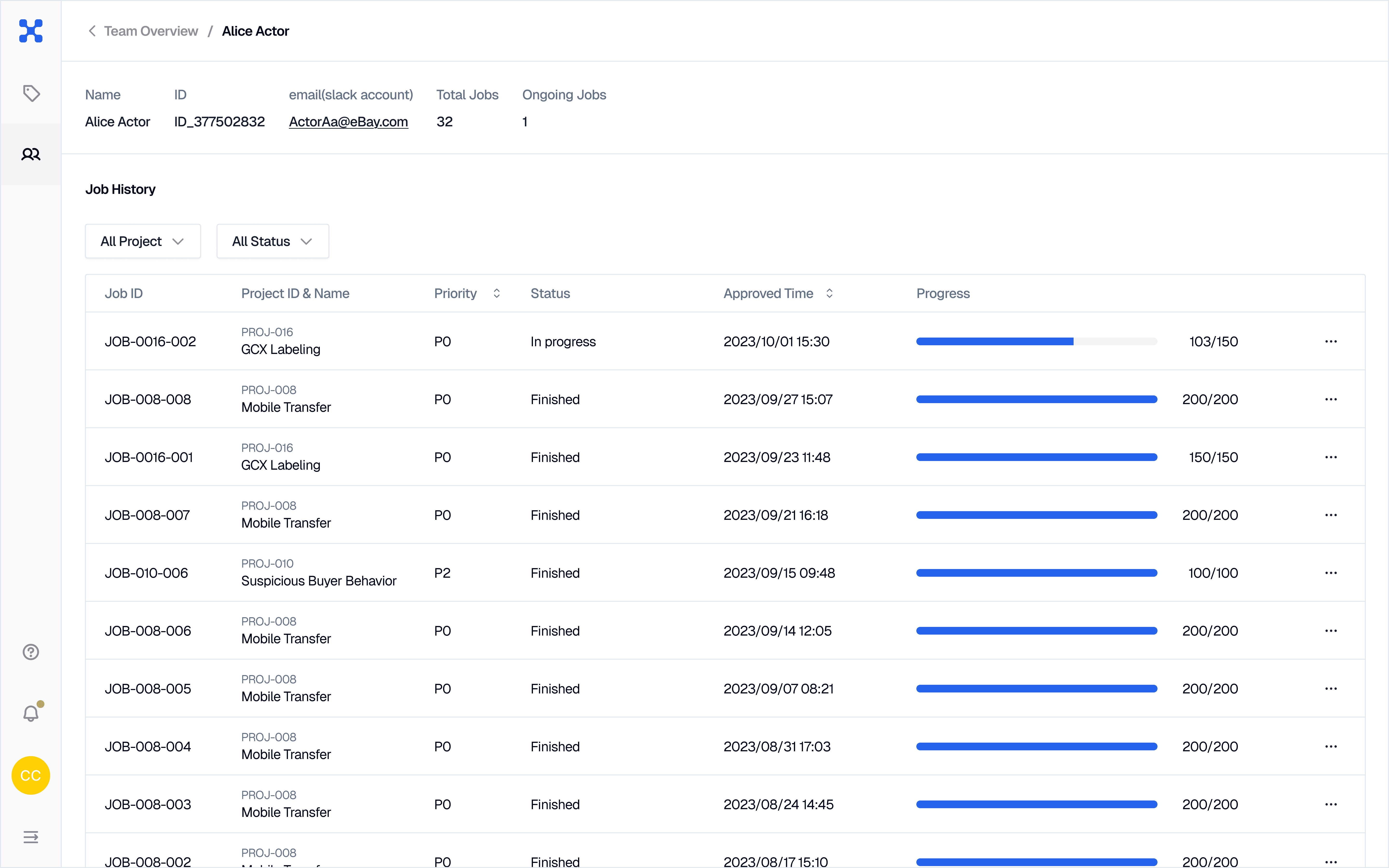
Task: Open notifications bell icon
Action: 31,713
